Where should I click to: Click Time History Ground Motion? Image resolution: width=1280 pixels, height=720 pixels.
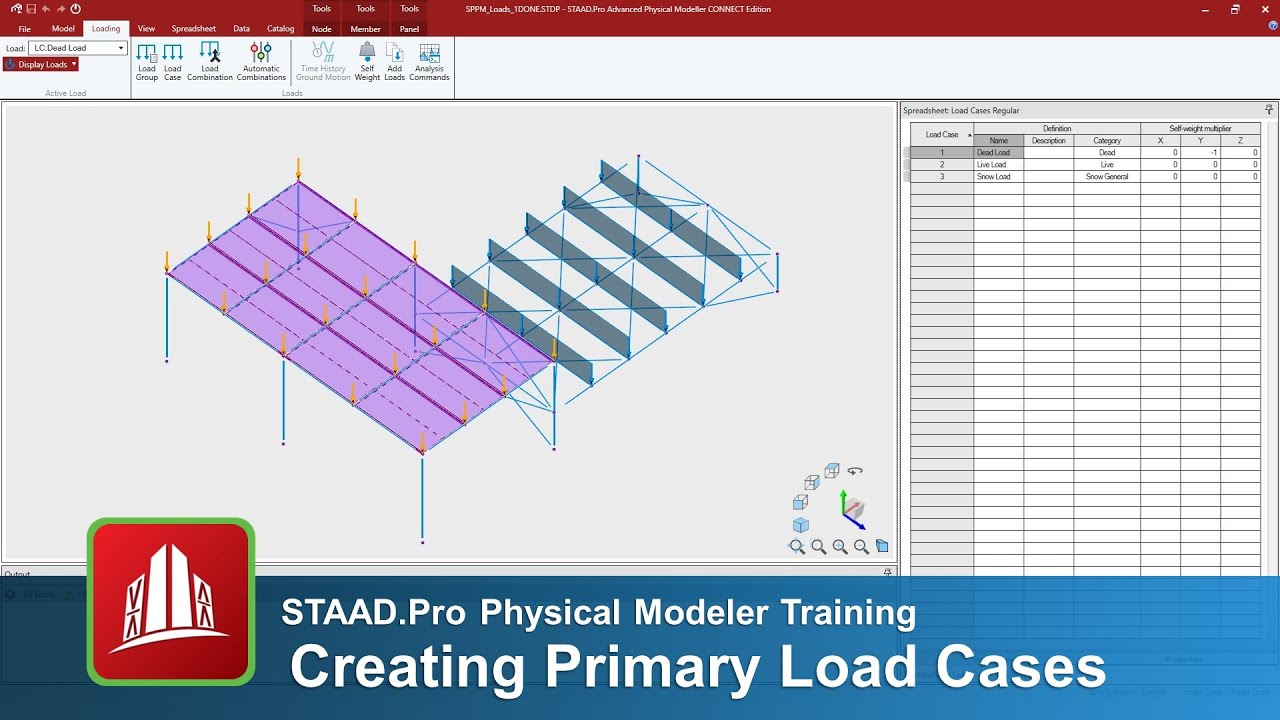coord(323,62)
